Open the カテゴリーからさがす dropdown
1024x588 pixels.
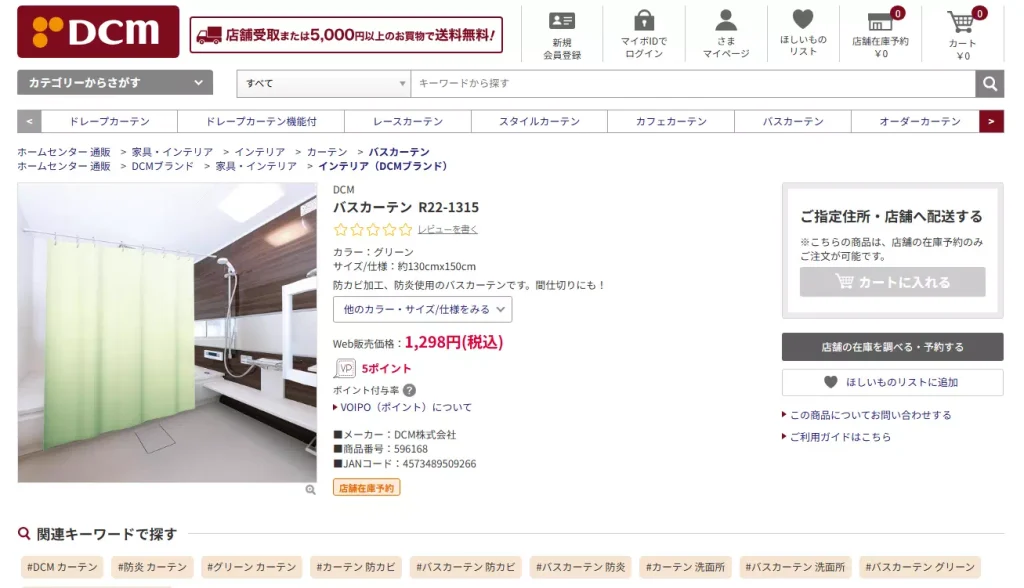point(112,84)
